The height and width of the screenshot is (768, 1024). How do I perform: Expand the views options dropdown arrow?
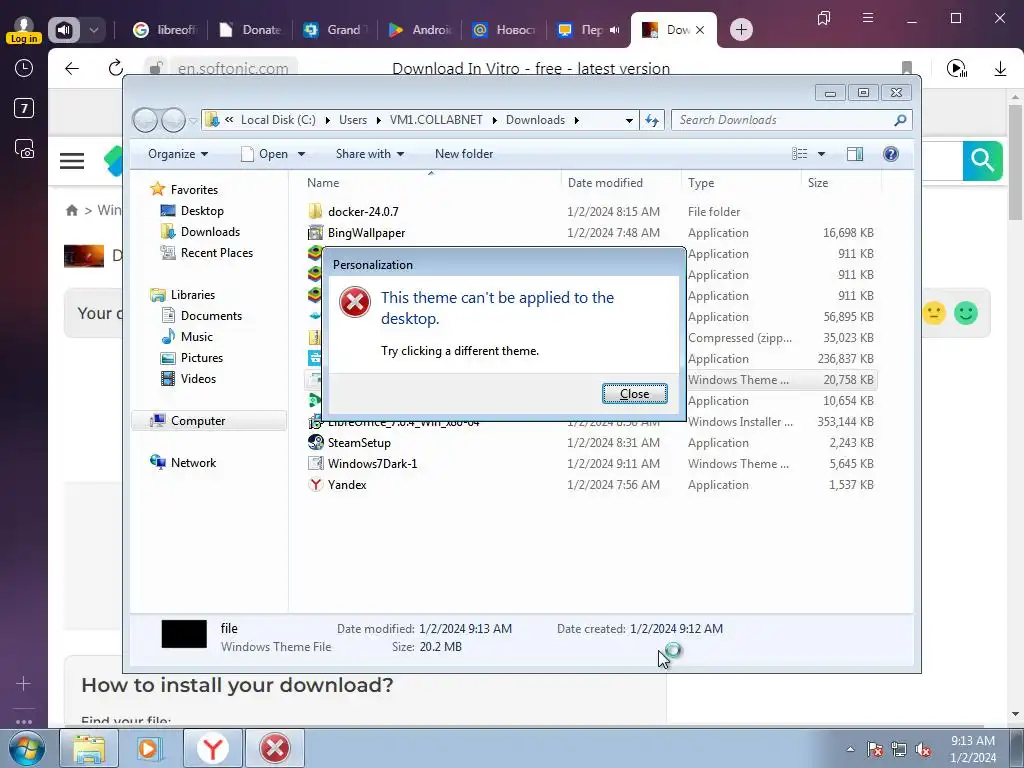821,154
